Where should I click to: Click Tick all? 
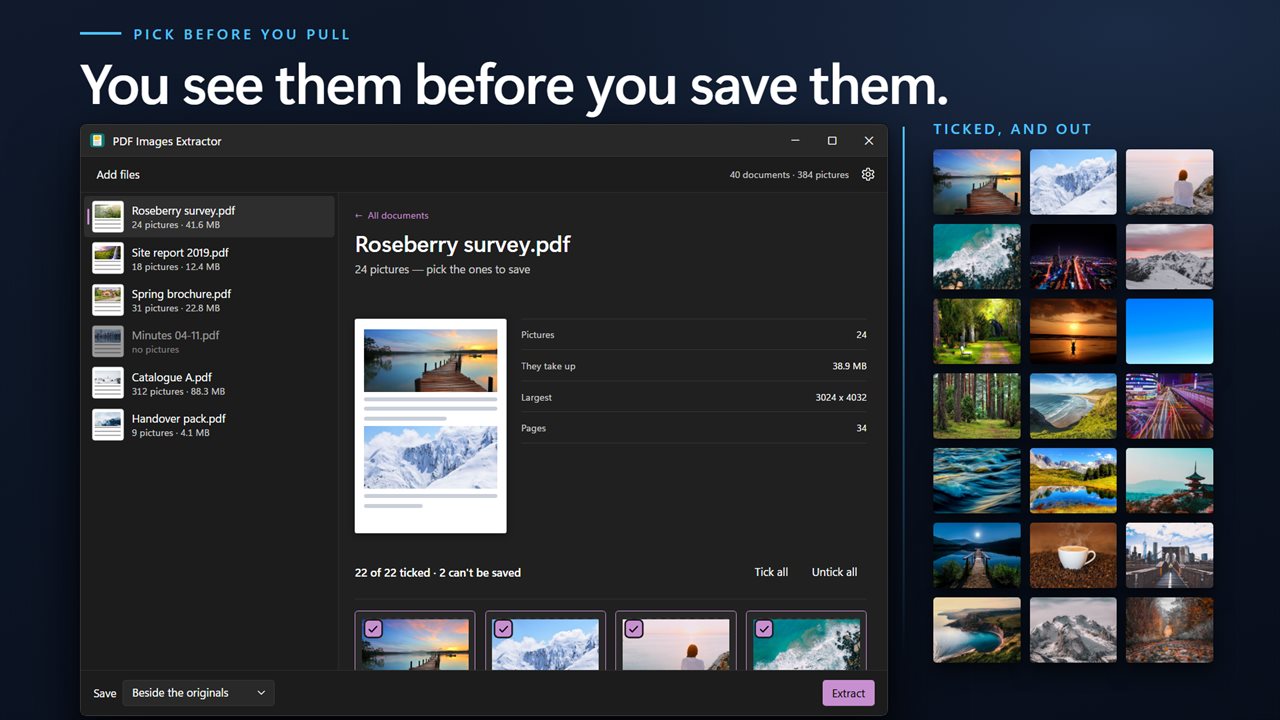tap(771, 572)
